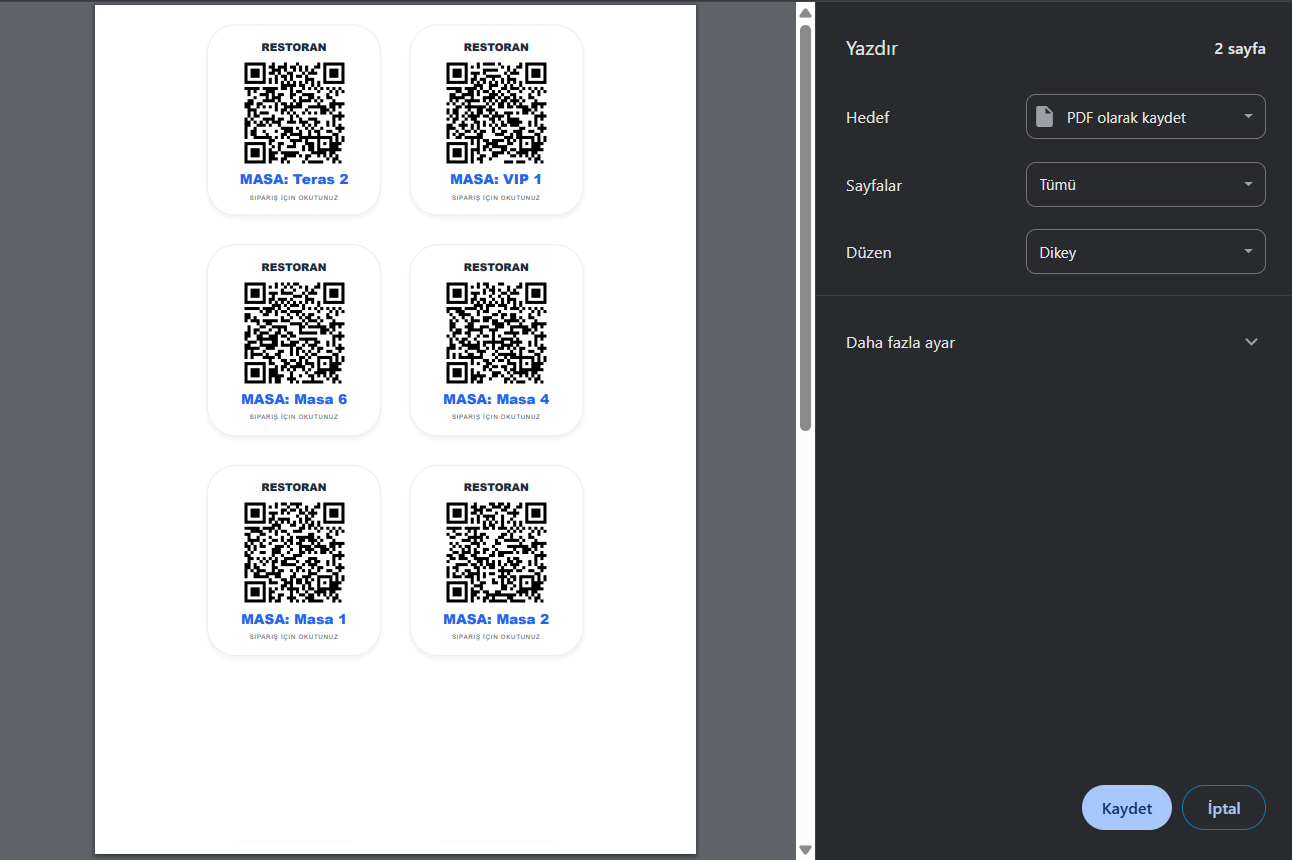The height and width of the screenshot is (860, 1292).
Task: Click the QR code for Masa 2
Action: click(x=496, y=553)
